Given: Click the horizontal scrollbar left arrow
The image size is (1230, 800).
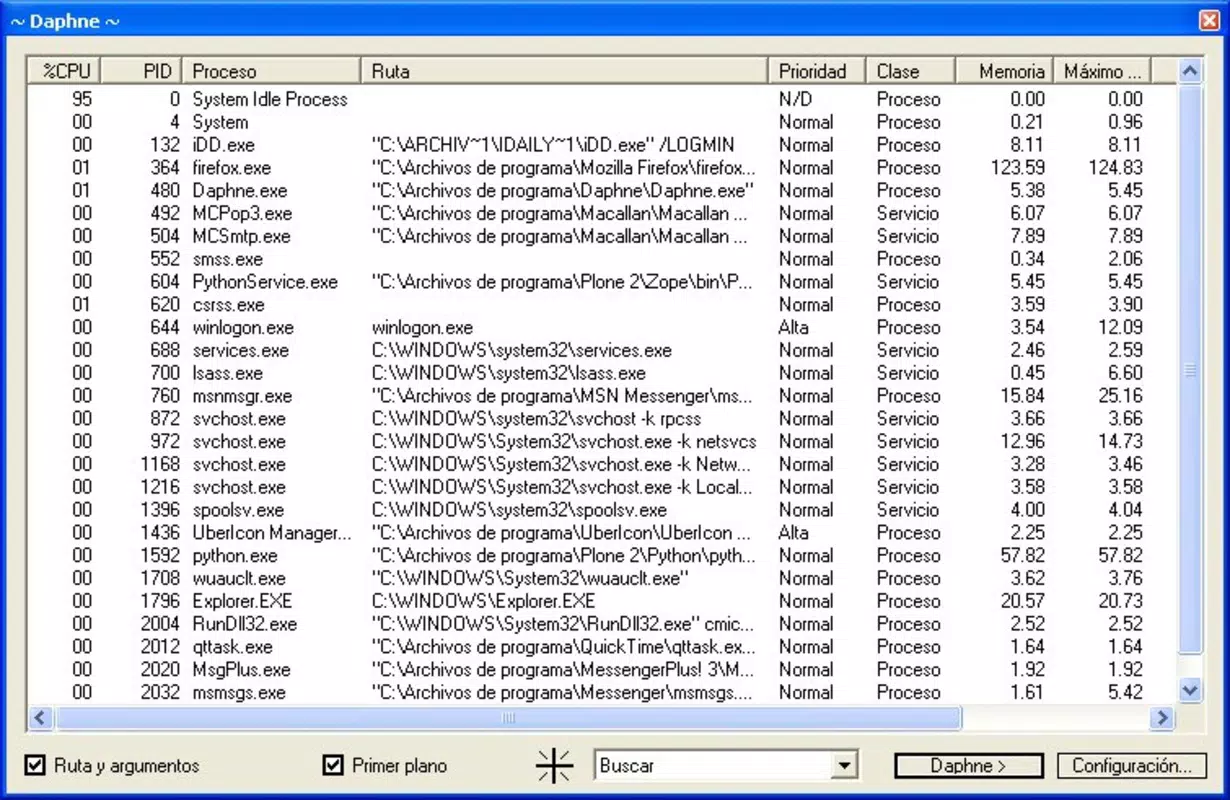Looking at the screenshot, I should pyautogui.click(x=40, y=717).
